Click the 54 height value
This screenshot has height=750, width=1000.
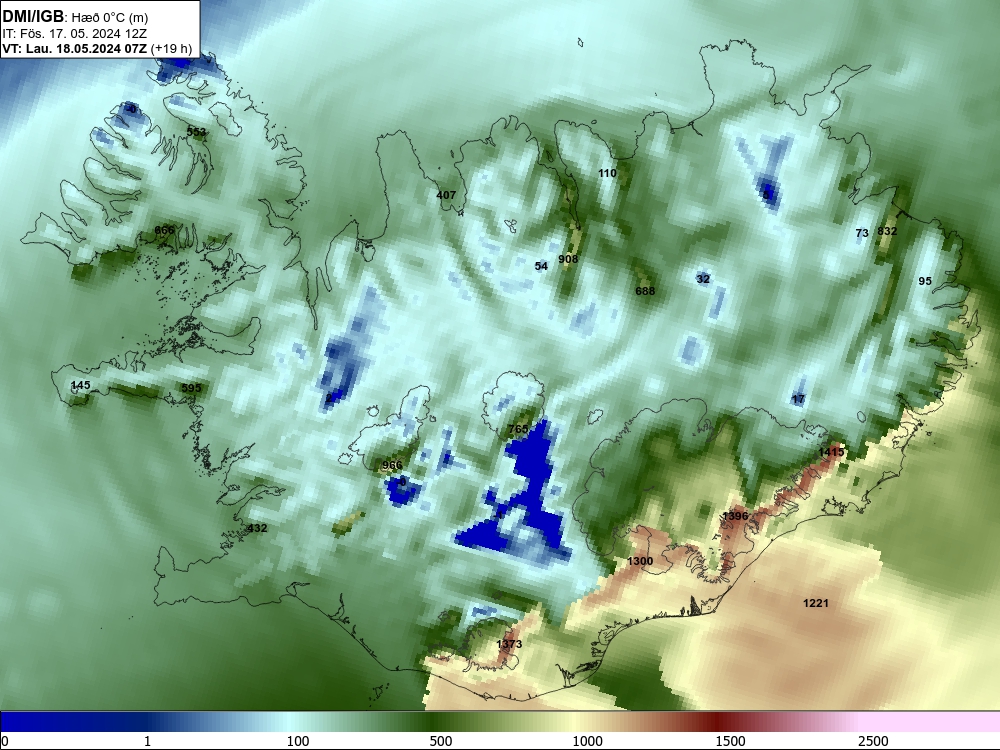pos(541,266)
